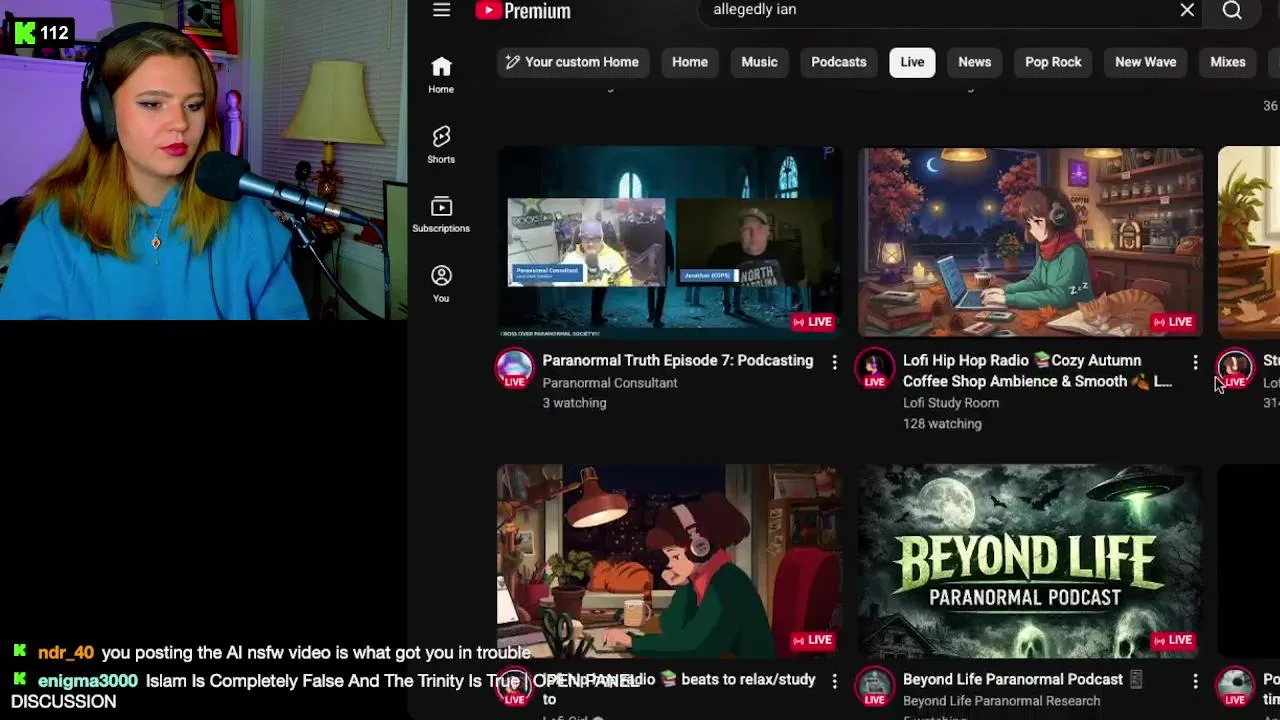The width and height of the screenshot is (1280, 720).
Task: Open Shorts in sidebar
Action: [441, 145]
